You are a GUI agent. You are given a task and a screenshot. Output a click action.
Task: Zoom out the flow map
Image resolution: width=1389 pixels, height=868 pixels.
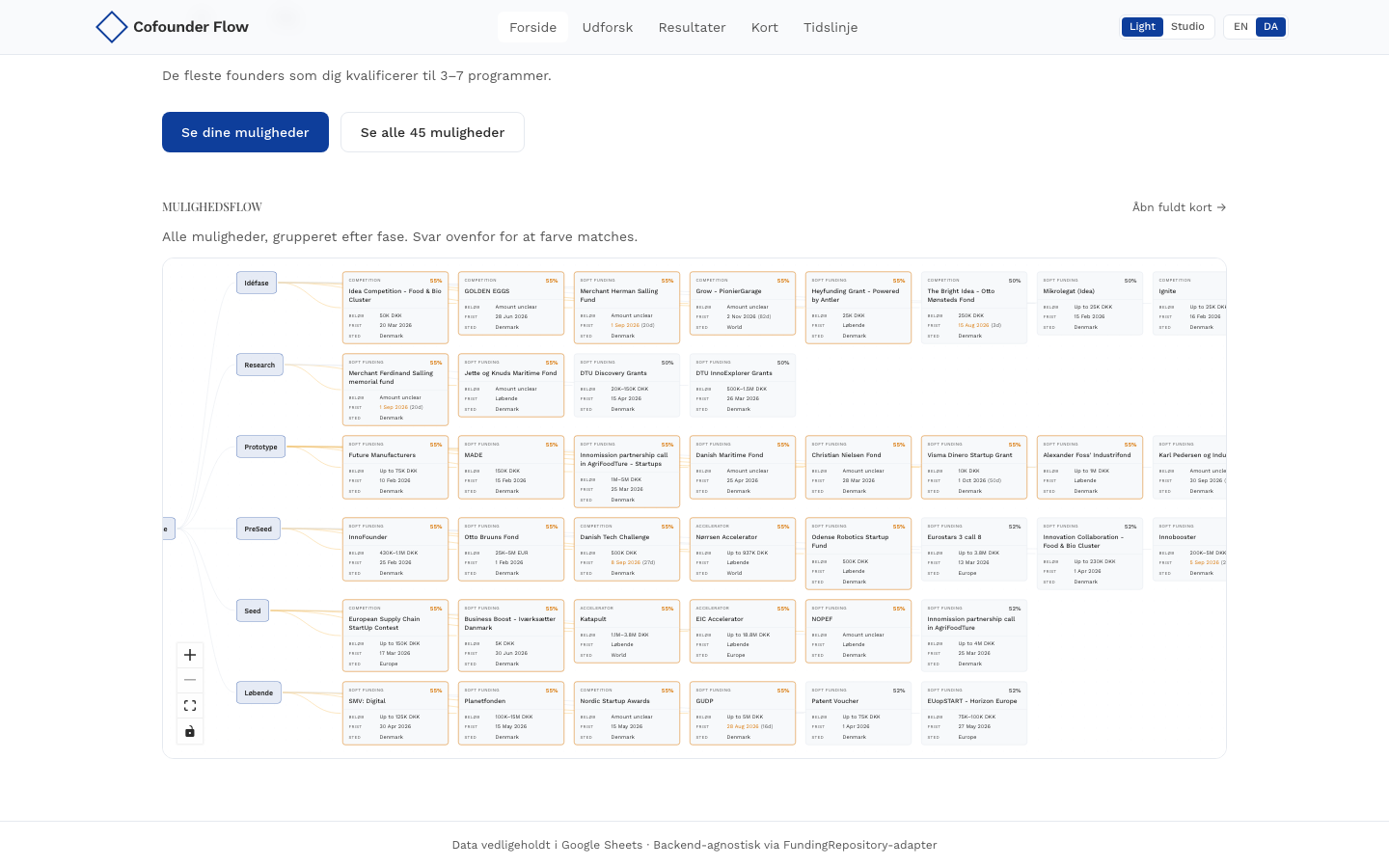point(190,680)
